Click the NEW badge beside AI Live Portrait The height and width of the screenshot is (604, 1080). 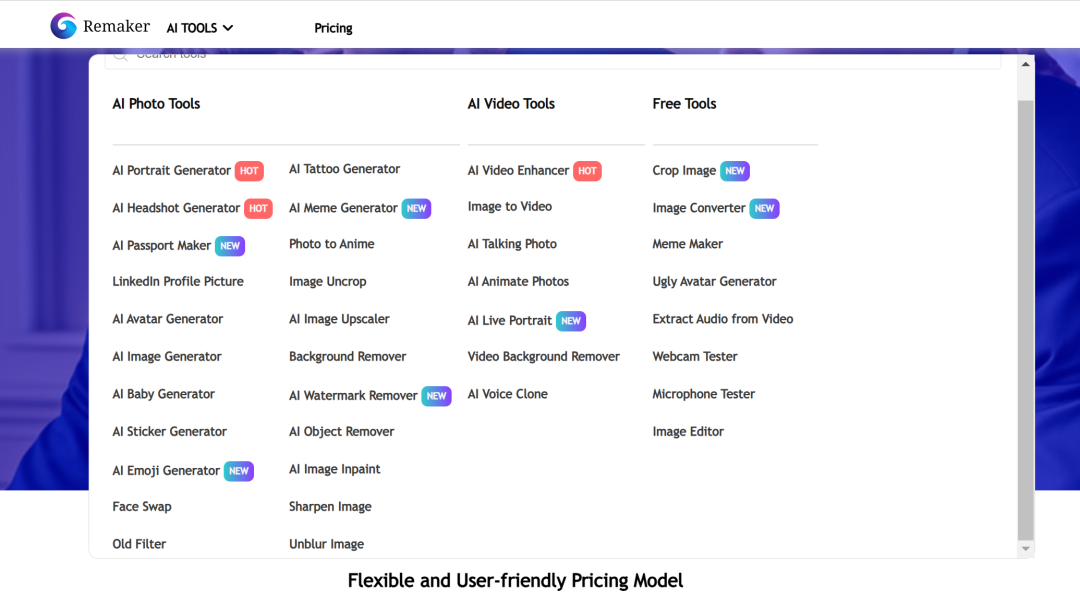pyautogui.click(x=571, y=321)
